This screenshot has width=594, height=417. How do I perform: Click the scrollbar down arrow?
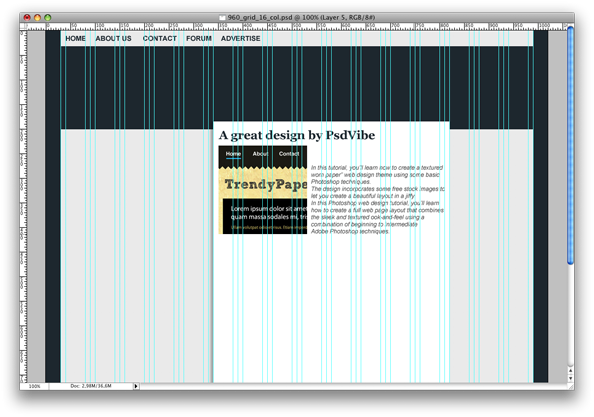(571, 378)
